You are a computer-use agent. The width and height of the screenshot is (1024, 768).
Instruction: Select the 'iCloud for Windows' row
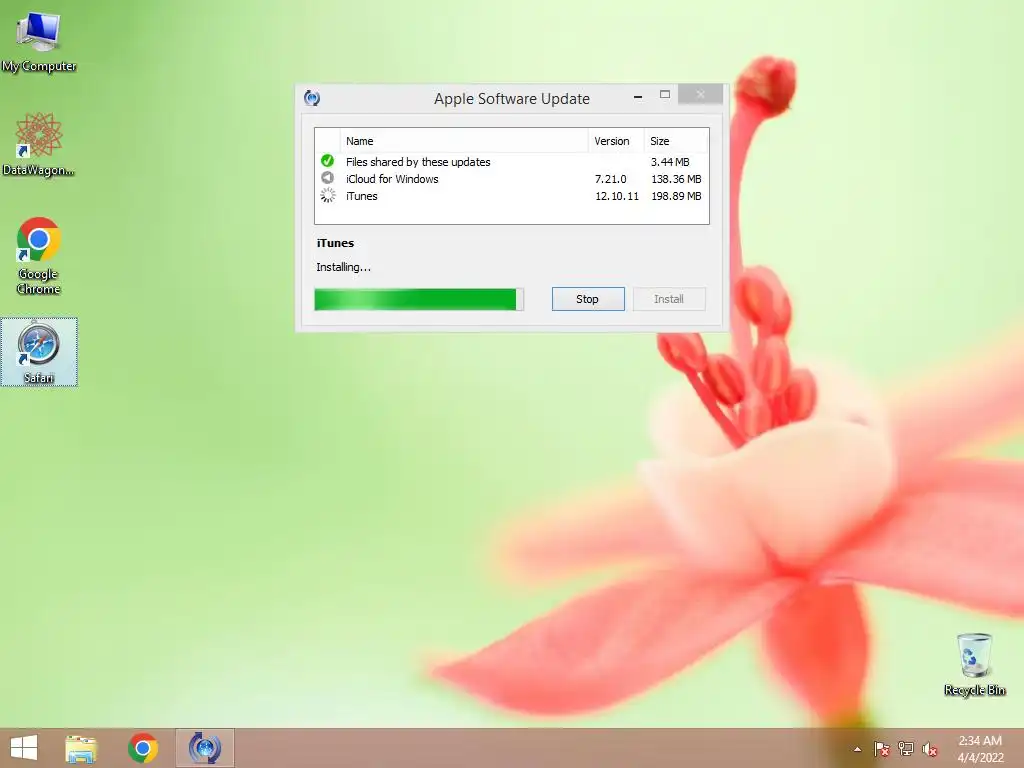click(x=511, y=179)
